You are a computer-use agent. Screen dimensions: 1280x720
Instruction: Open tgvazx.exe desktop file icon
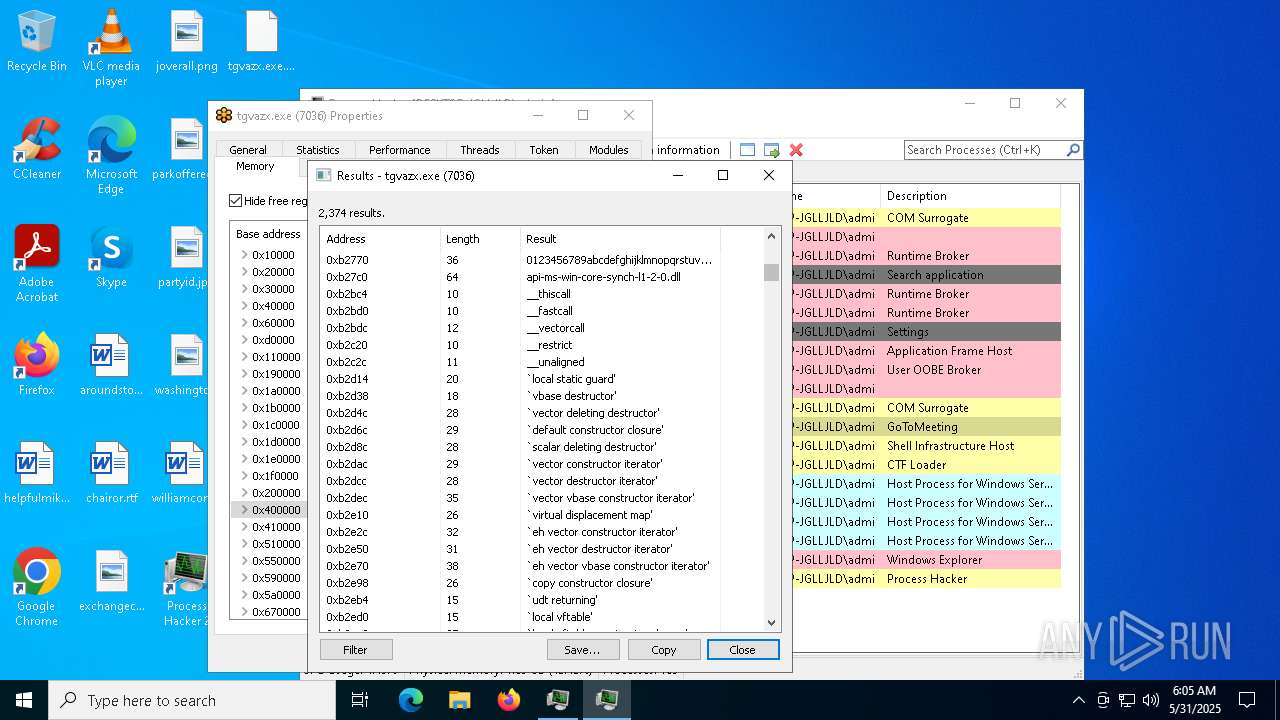(261, 42)
